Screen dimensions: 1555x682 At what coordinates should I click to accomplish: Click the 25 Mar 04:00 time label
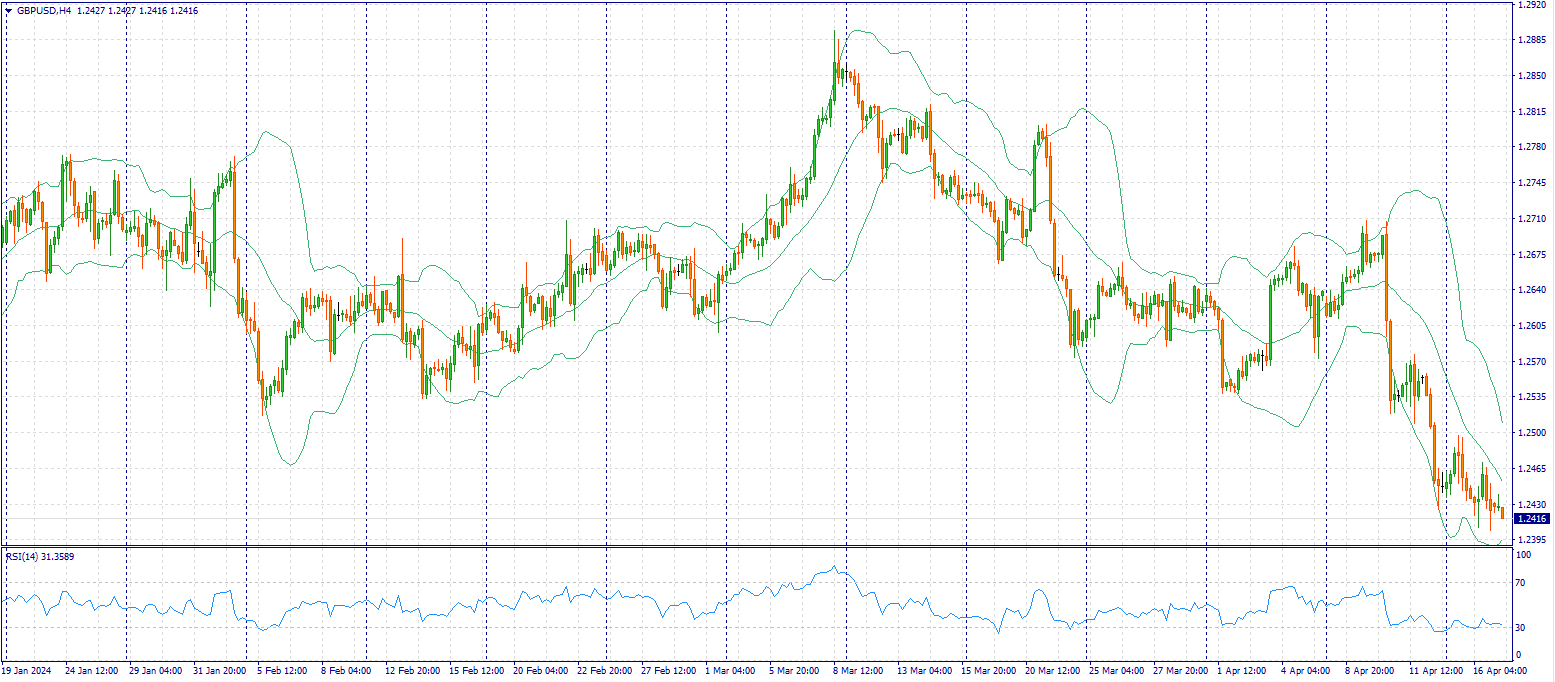coord(1113,670)
